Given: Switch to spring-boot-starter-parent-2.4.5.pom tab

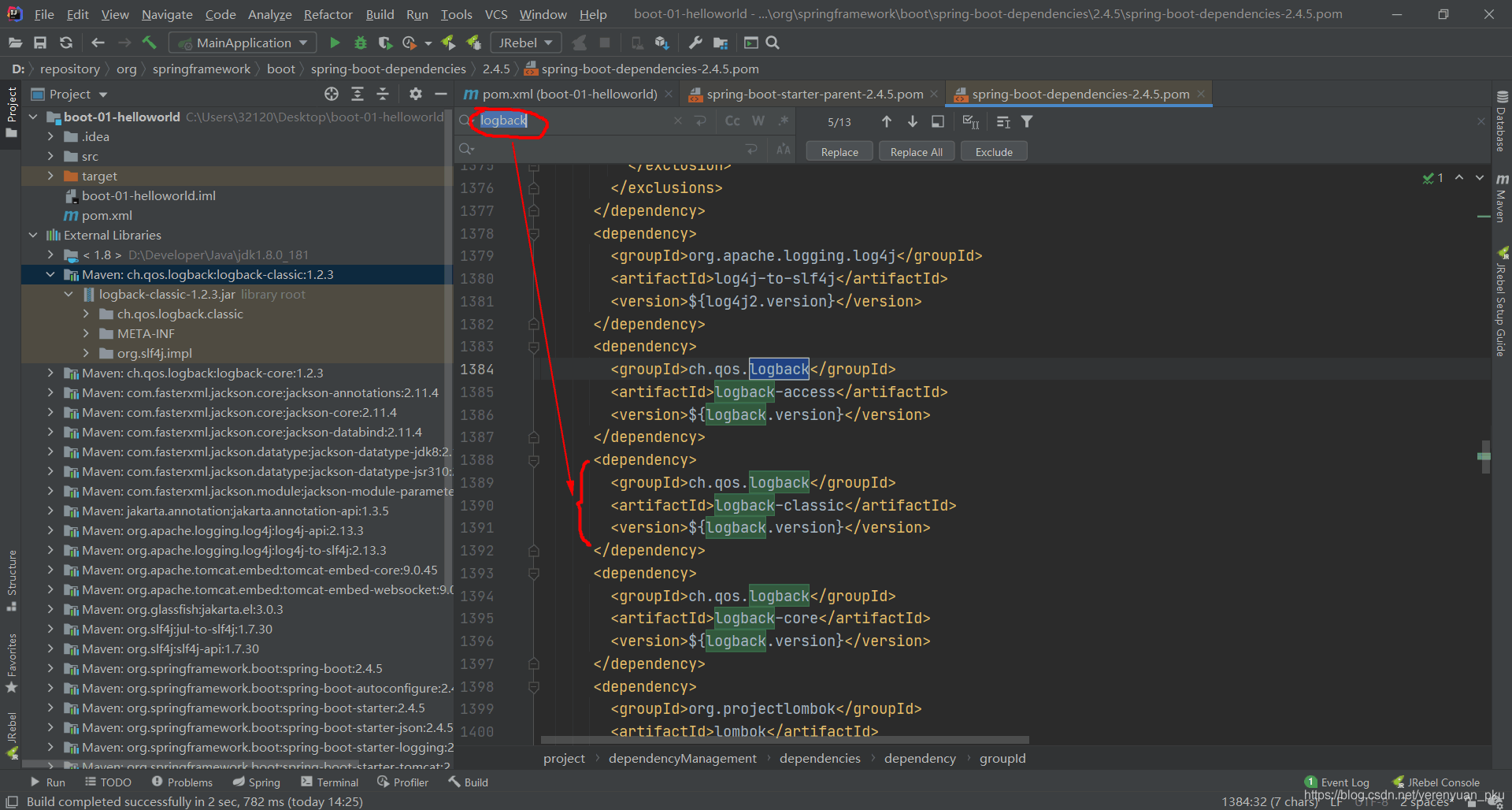Looking at the screenshot, I should point(814,94).
